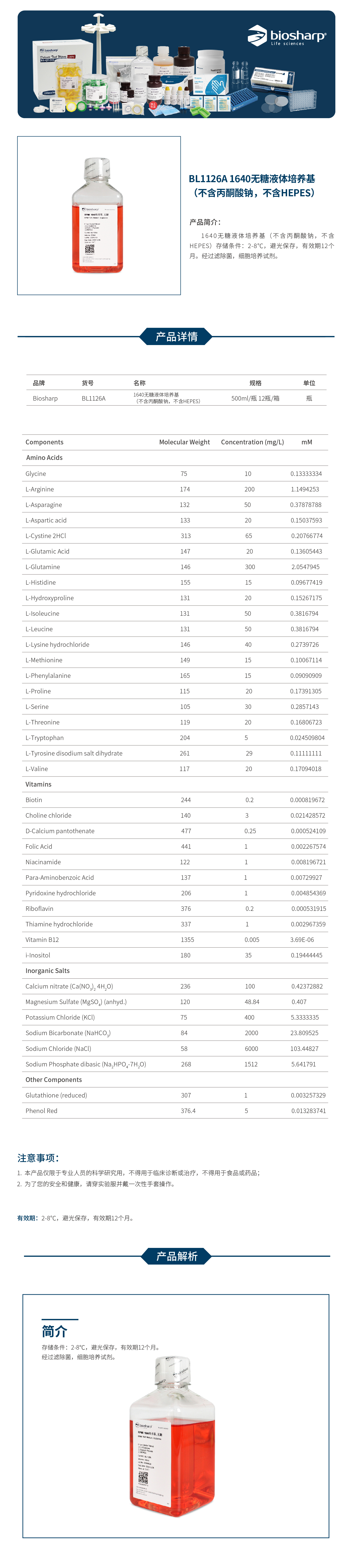The image size is (353, 1568).
Task: Click the Vitamins group heading
Action: pyautogui.click(x=38, y=784)
